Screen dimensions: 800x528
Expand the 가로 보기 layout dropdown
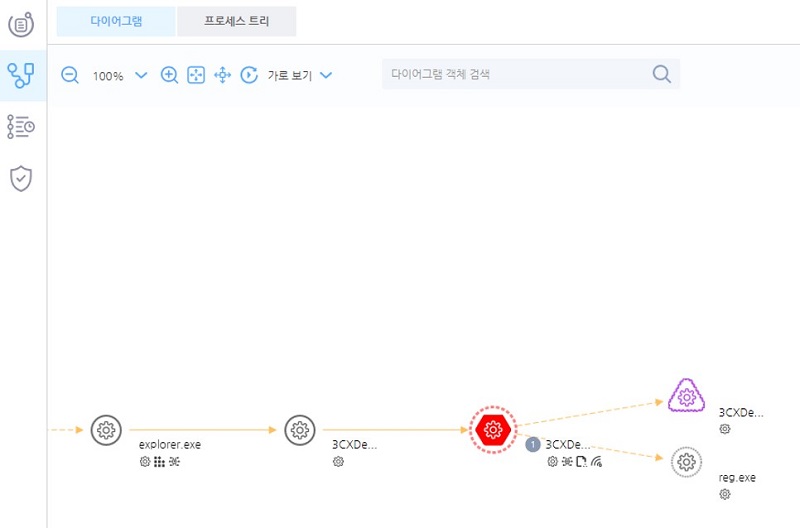click(x=300, y=76)
